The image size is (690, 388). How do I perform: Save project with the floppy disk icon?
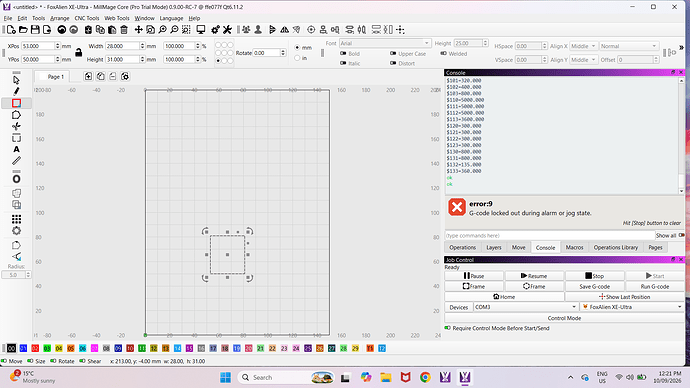[x=35, y=29]
